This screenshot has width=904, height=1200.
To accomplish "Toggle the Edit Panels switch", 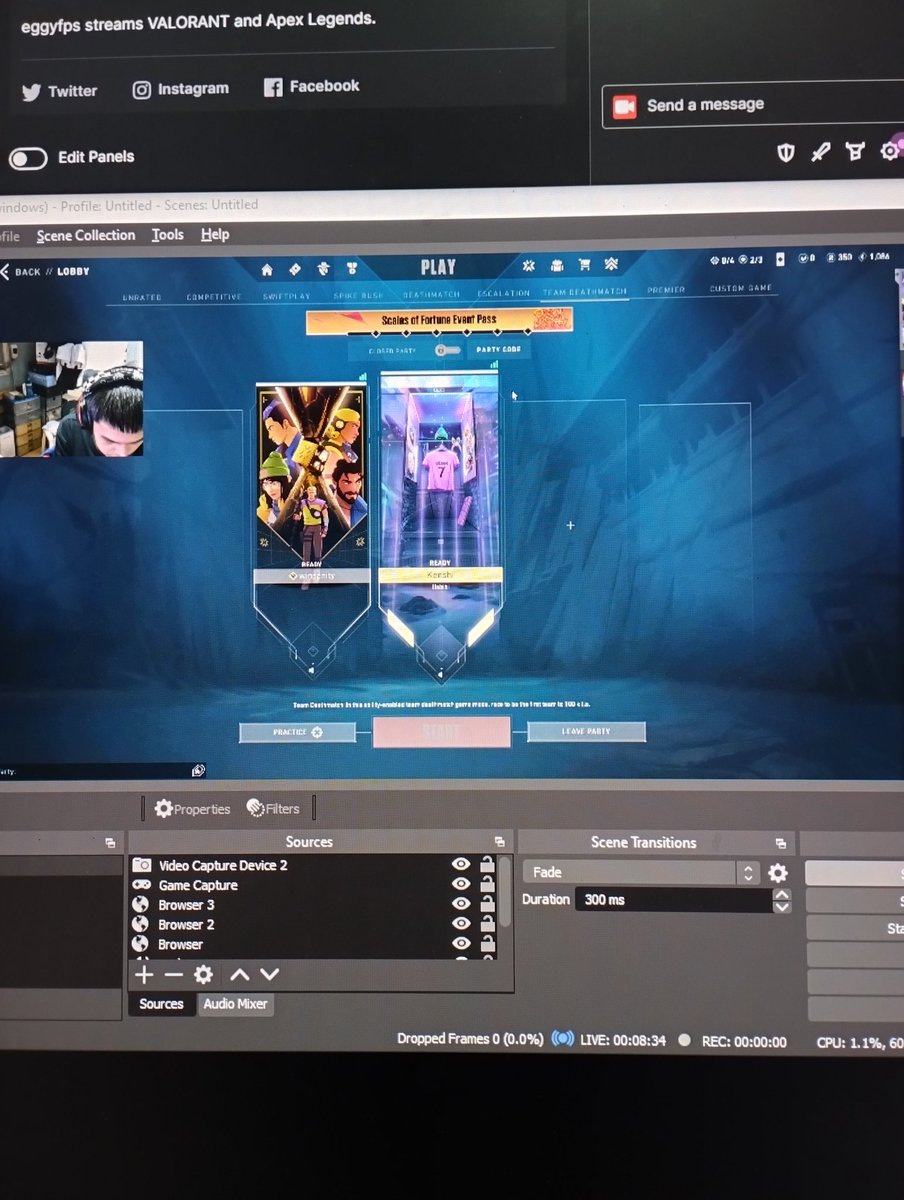I will (28, 158).
